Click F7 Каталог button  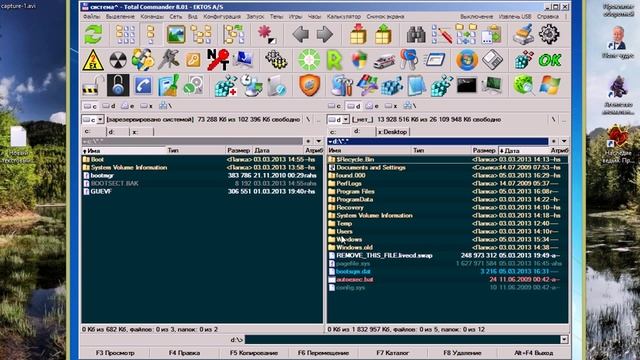coord(393,353)
